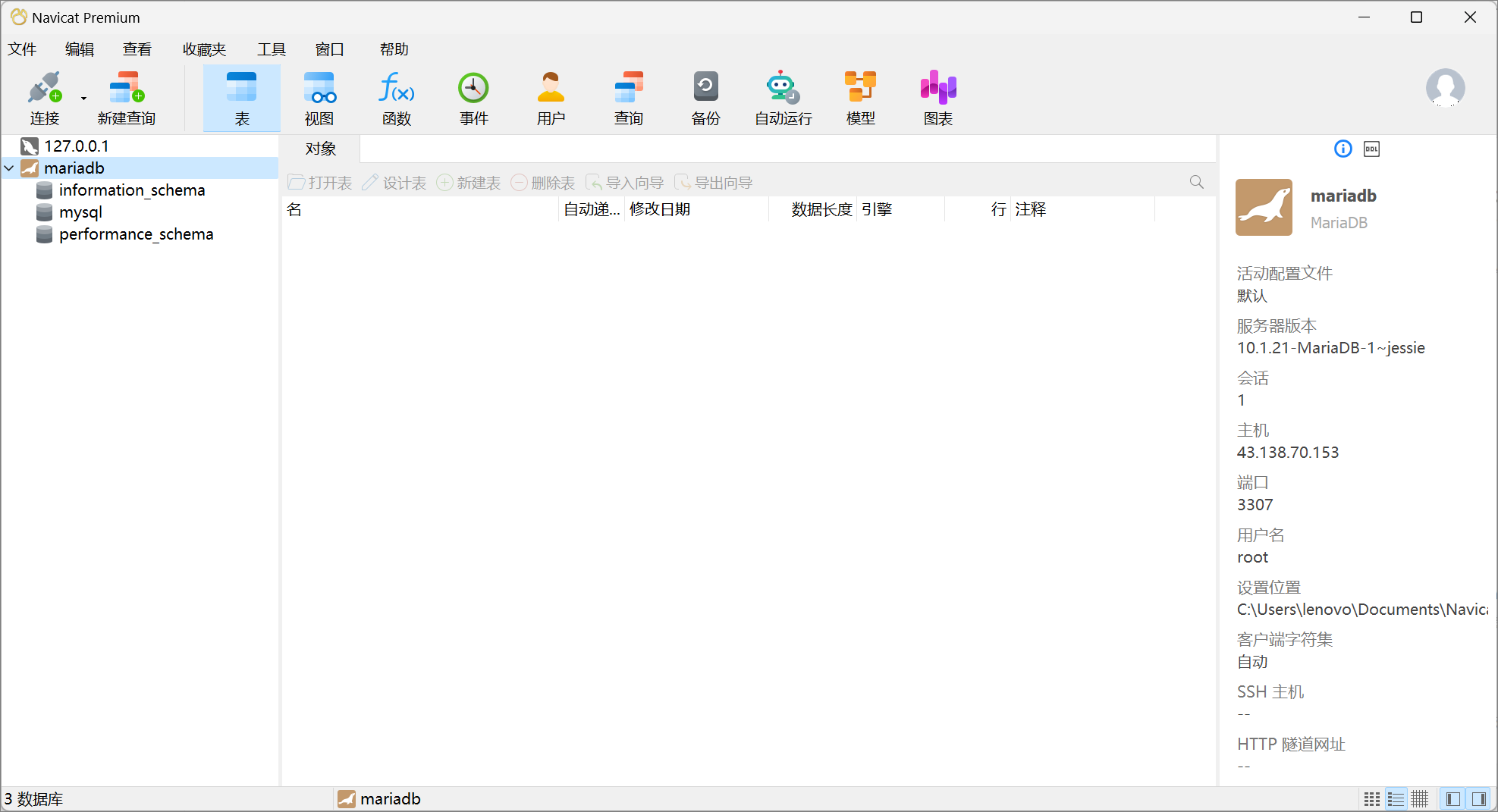Open the Edit (编辑) menu
Screen dimensions: 1498x812
click(x=80, y=49)
